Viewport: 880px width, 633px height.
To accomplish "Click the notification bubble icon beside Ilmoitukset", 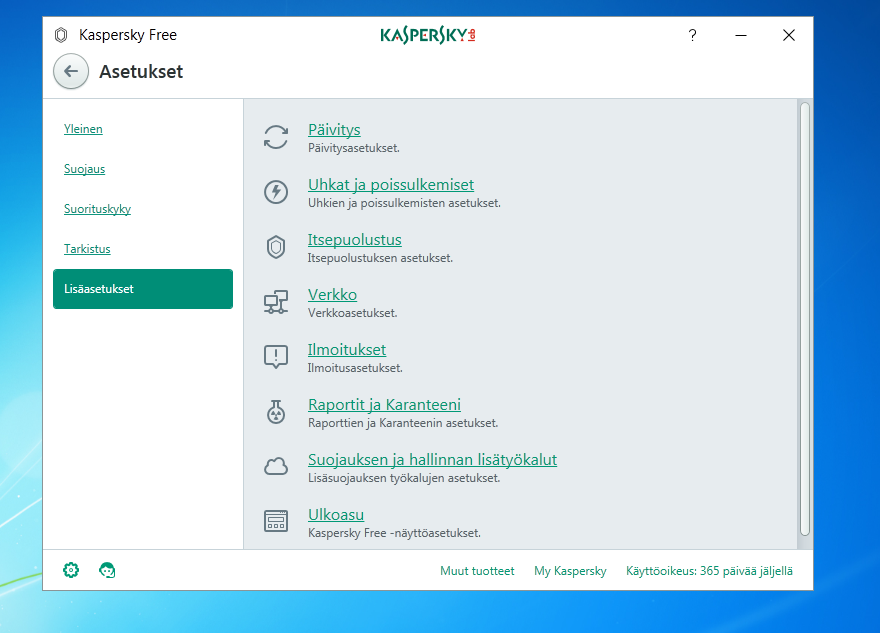I will tap(276, 357).
